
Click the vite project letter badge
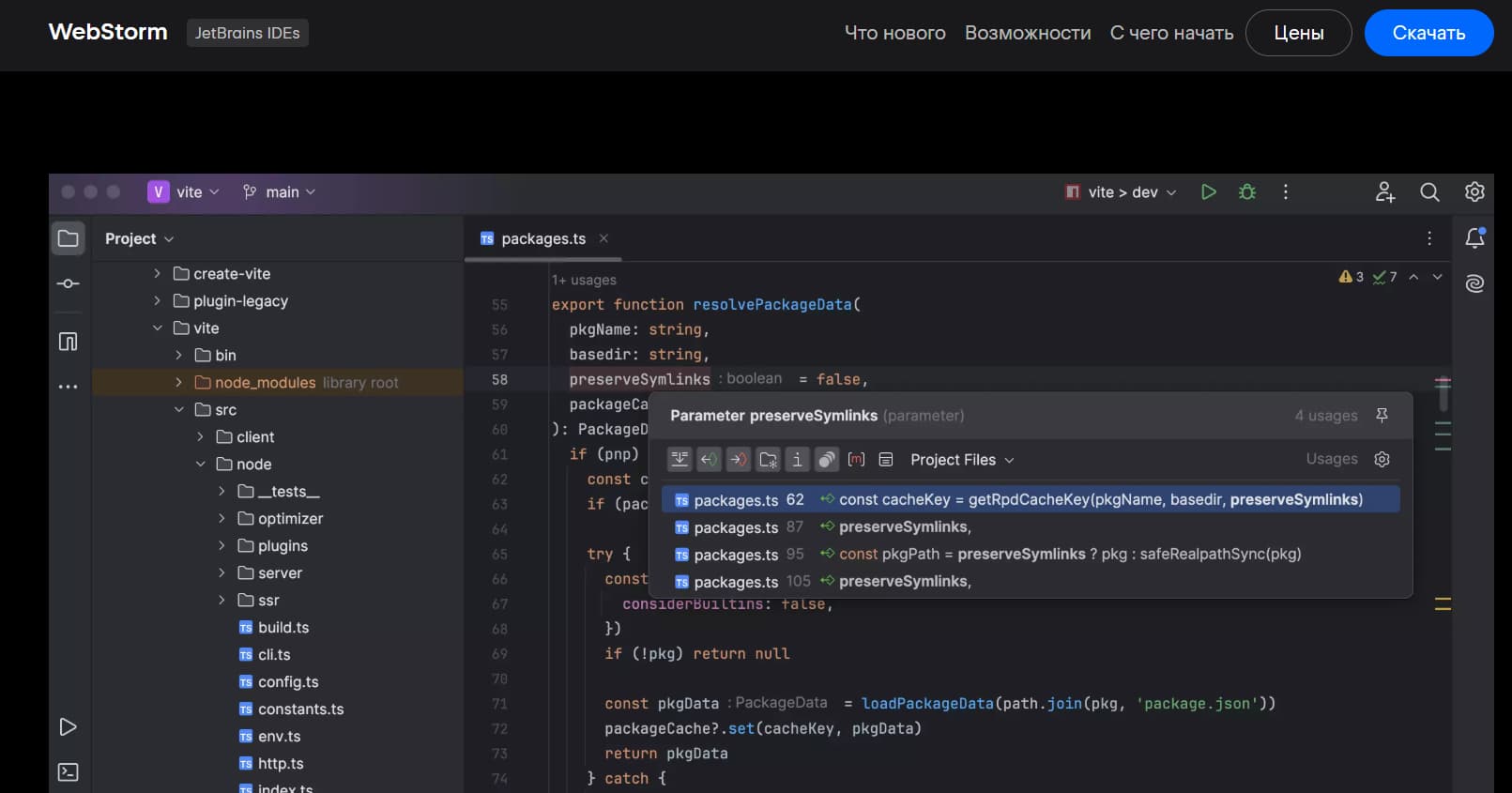coord(158,191)
